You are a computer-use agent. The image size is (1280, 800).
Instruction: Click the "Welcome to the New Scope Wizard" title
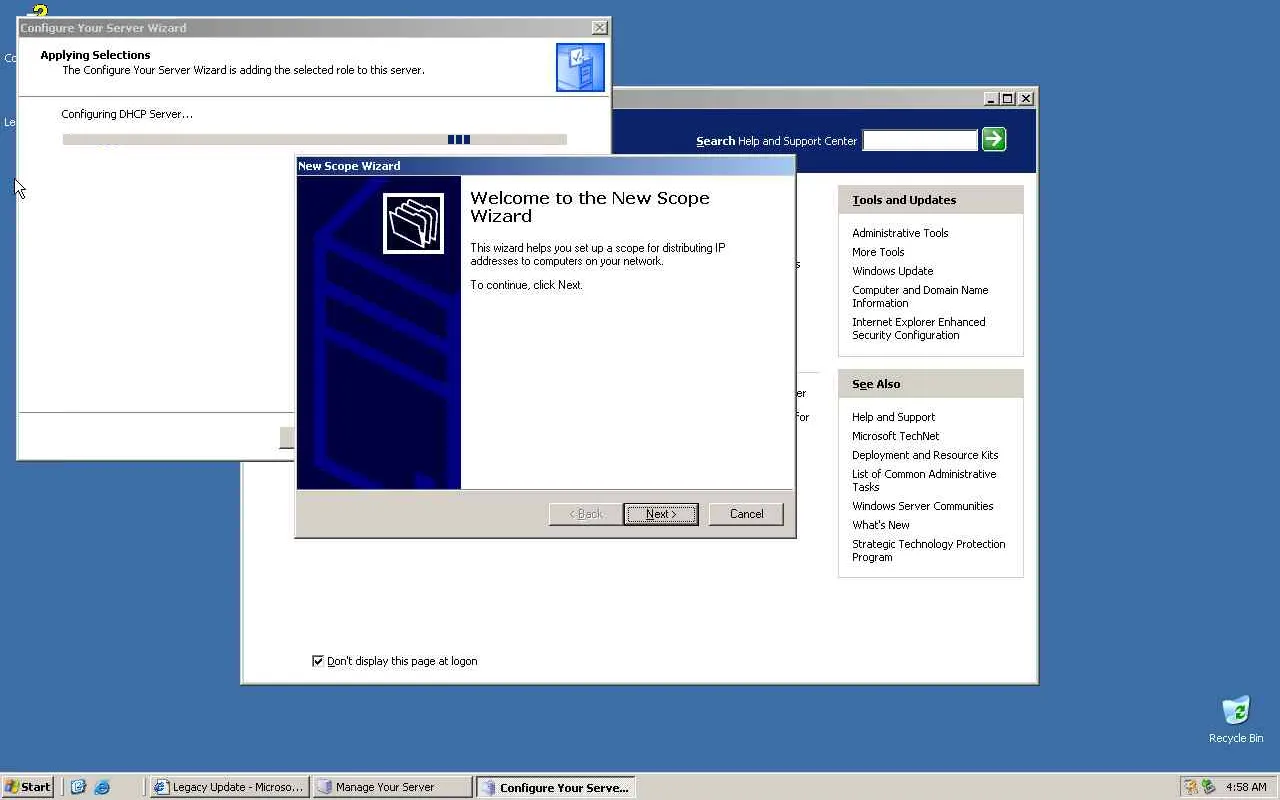(590, 207)
